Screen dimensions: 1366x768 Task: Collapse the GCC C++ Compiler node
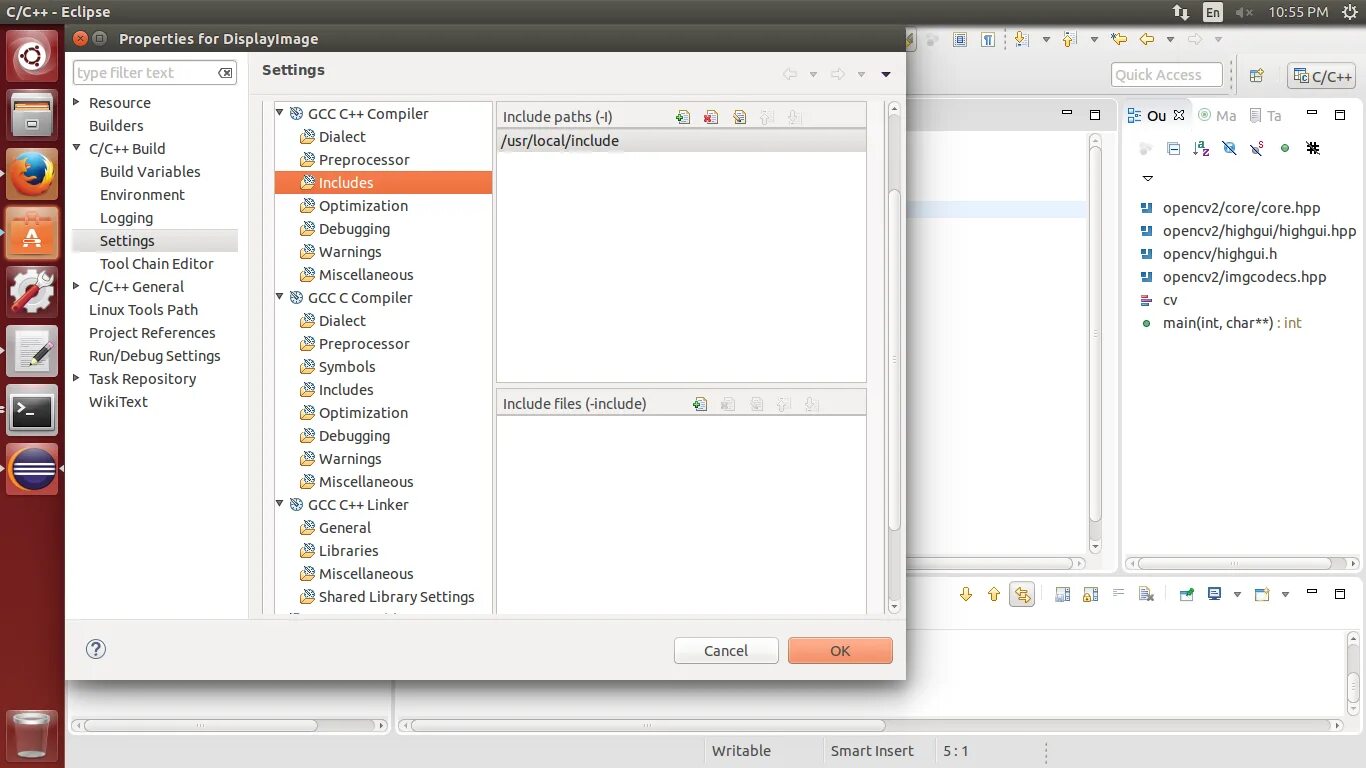[280, 113]
